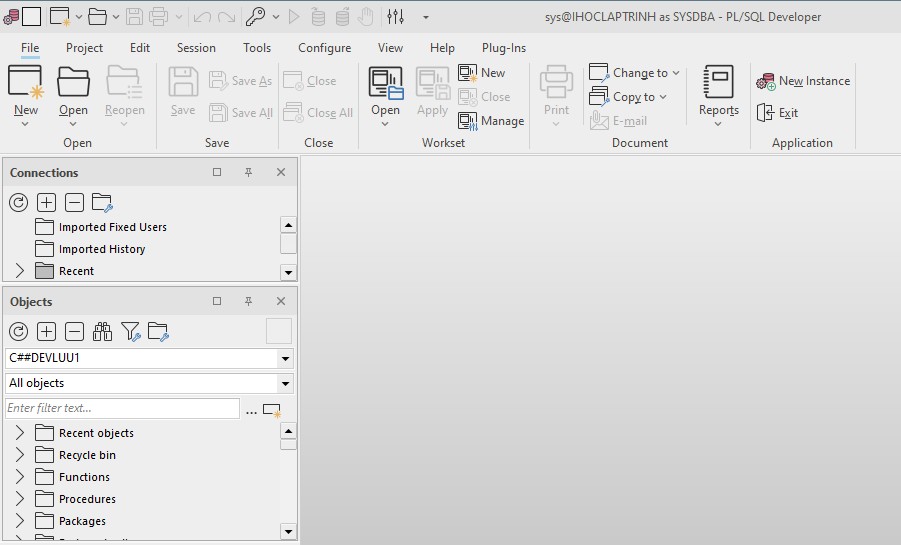Click the Objects filter funnel icon
901x545 pixels.
point(130,332)
